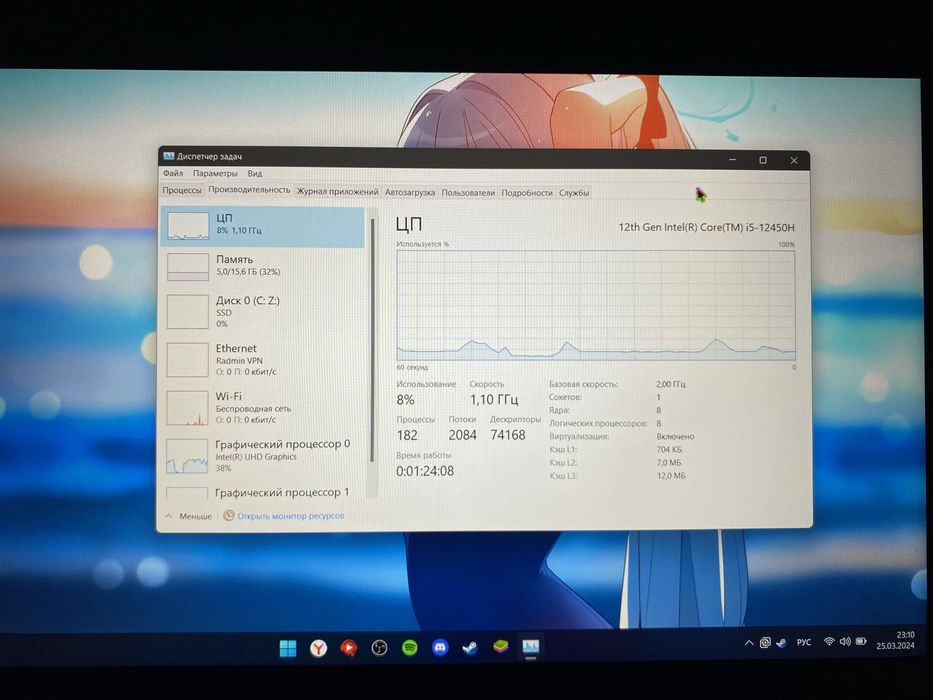Screen dimensions: 933x700
Task: Open OBS Studio from the taskbar
Action: click(x=379, y=648)
